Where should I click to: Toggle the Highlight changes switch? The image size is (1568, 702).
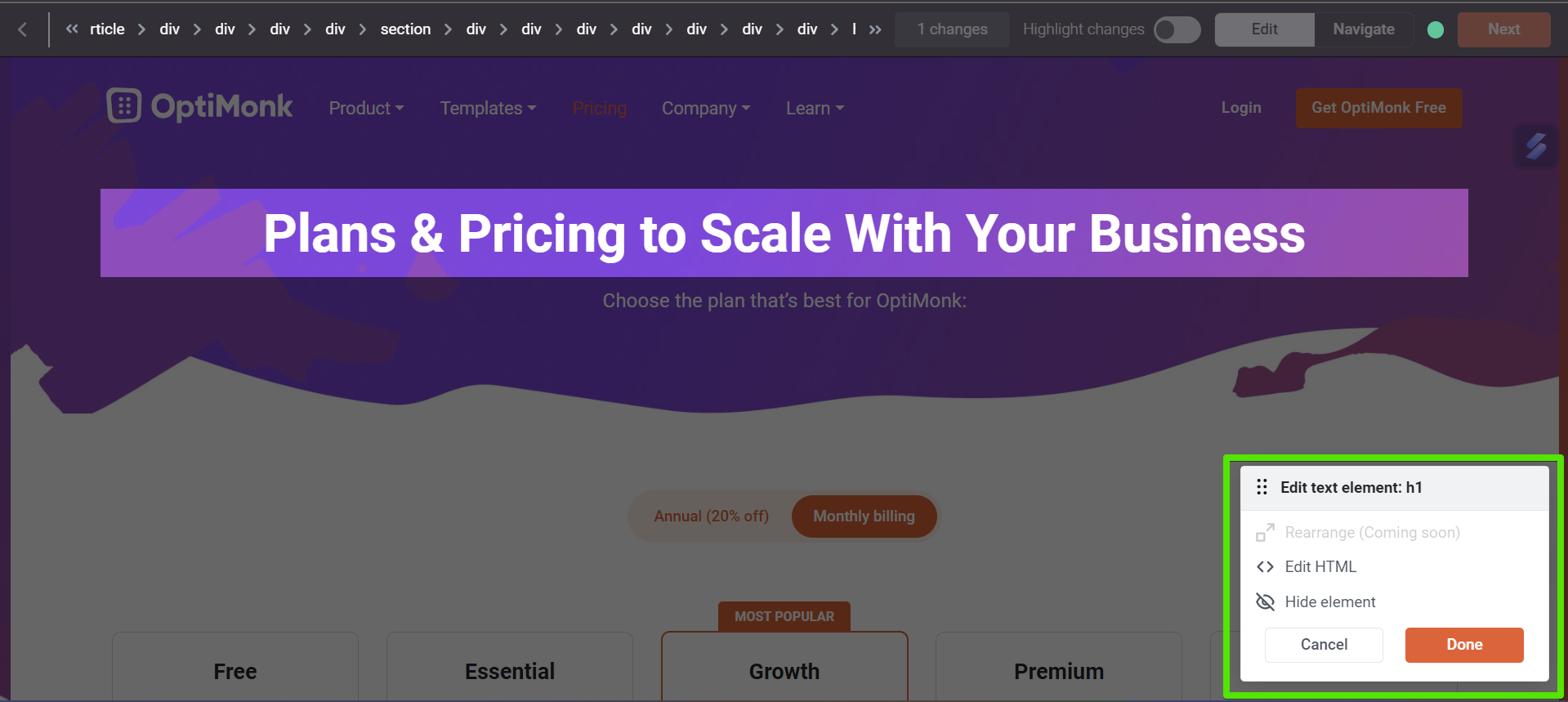(1177, 29)
